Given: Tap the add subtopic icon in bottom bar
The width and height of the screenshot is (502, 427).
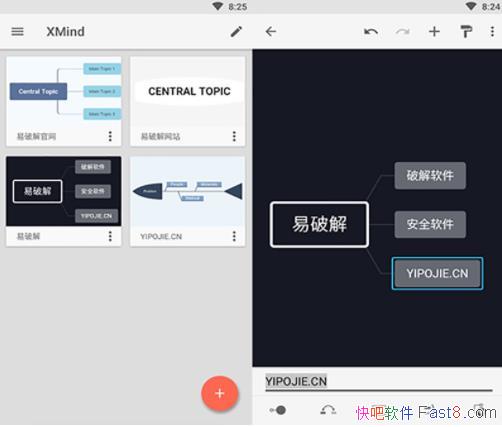Looking at the screenshot, I should (x=277, y=410).
